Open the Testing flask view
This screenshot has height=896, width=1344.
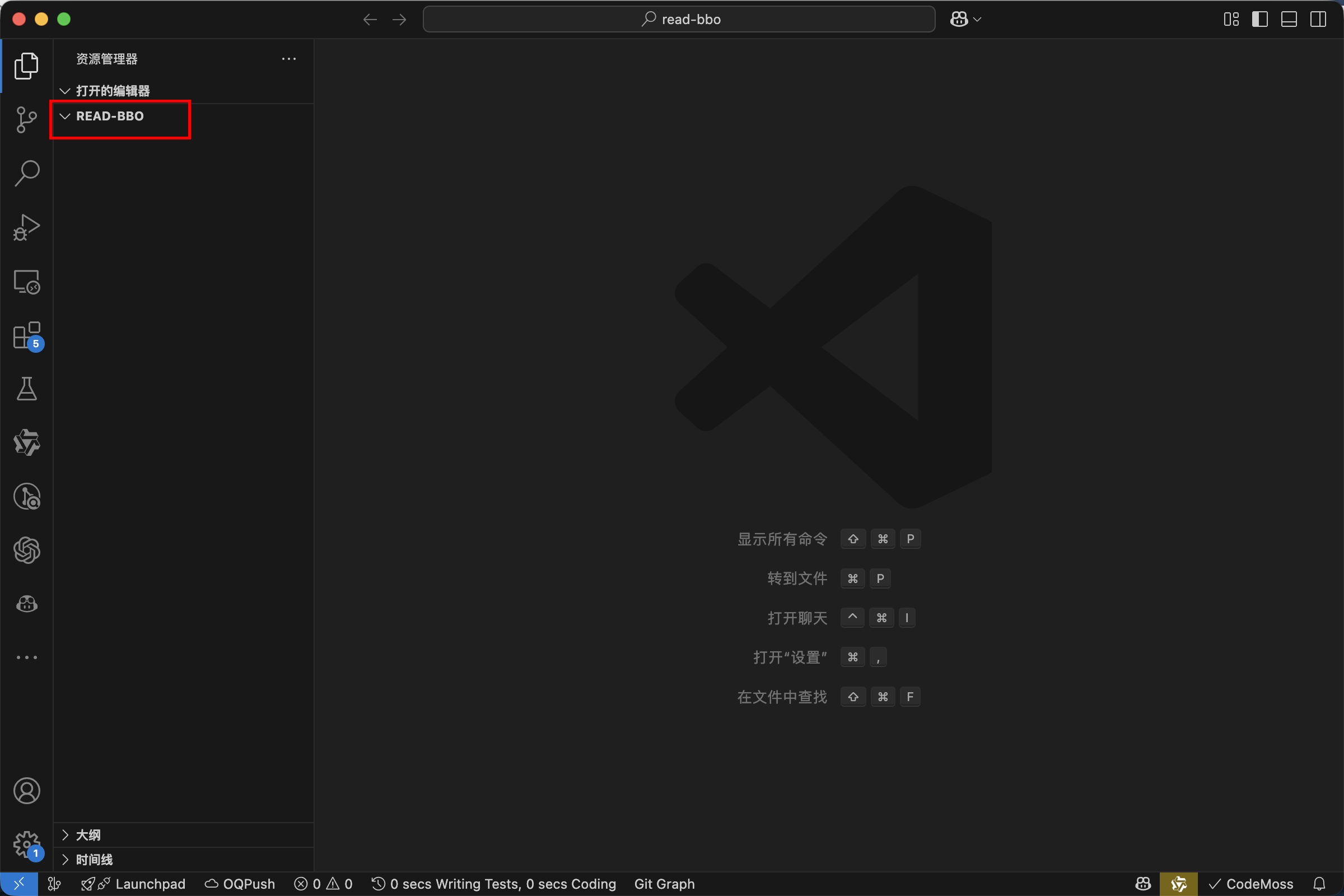coord(26,389)
